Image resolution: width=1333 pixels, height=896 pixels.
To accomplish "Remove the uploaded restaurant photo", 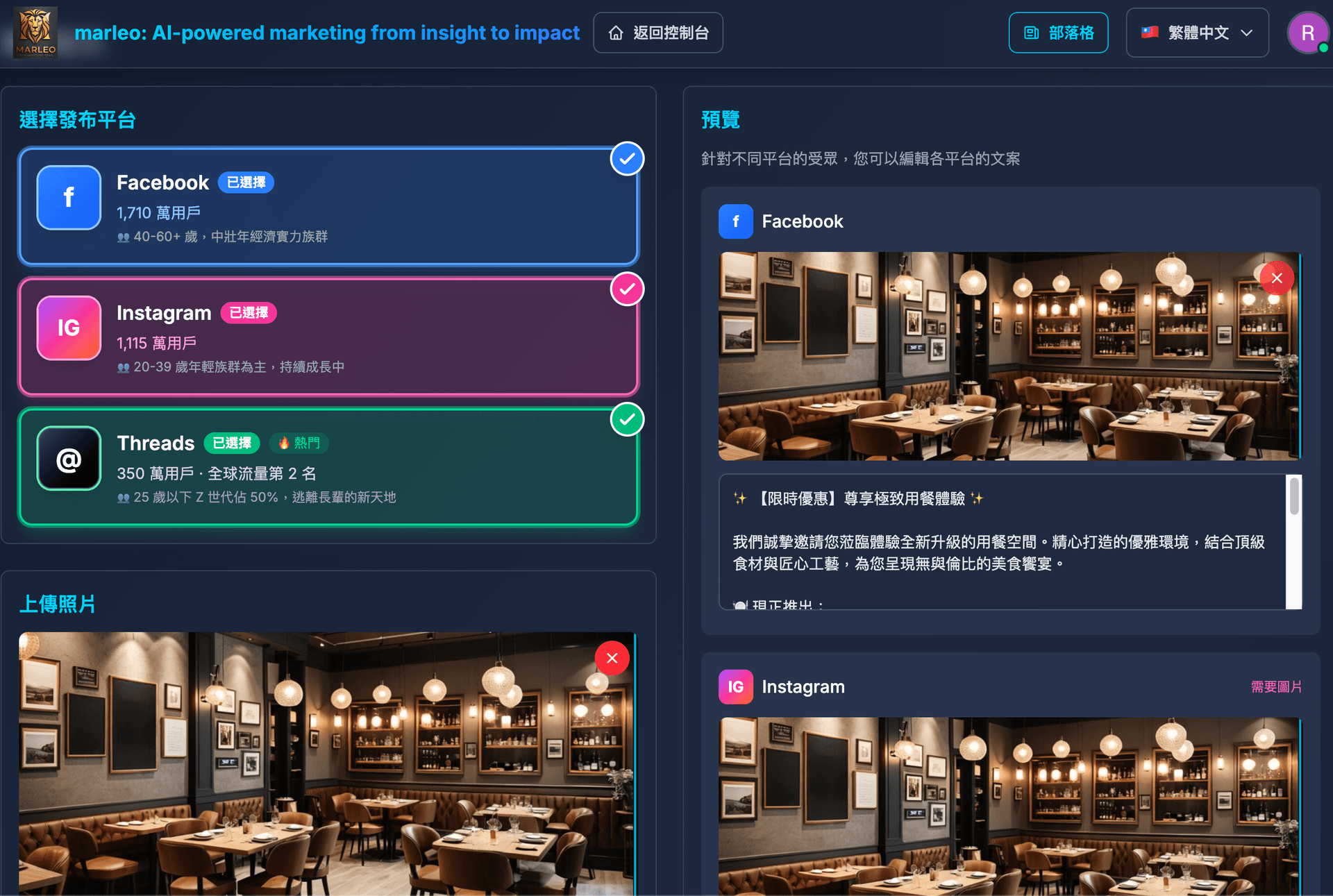I will (x=612, y=658).
